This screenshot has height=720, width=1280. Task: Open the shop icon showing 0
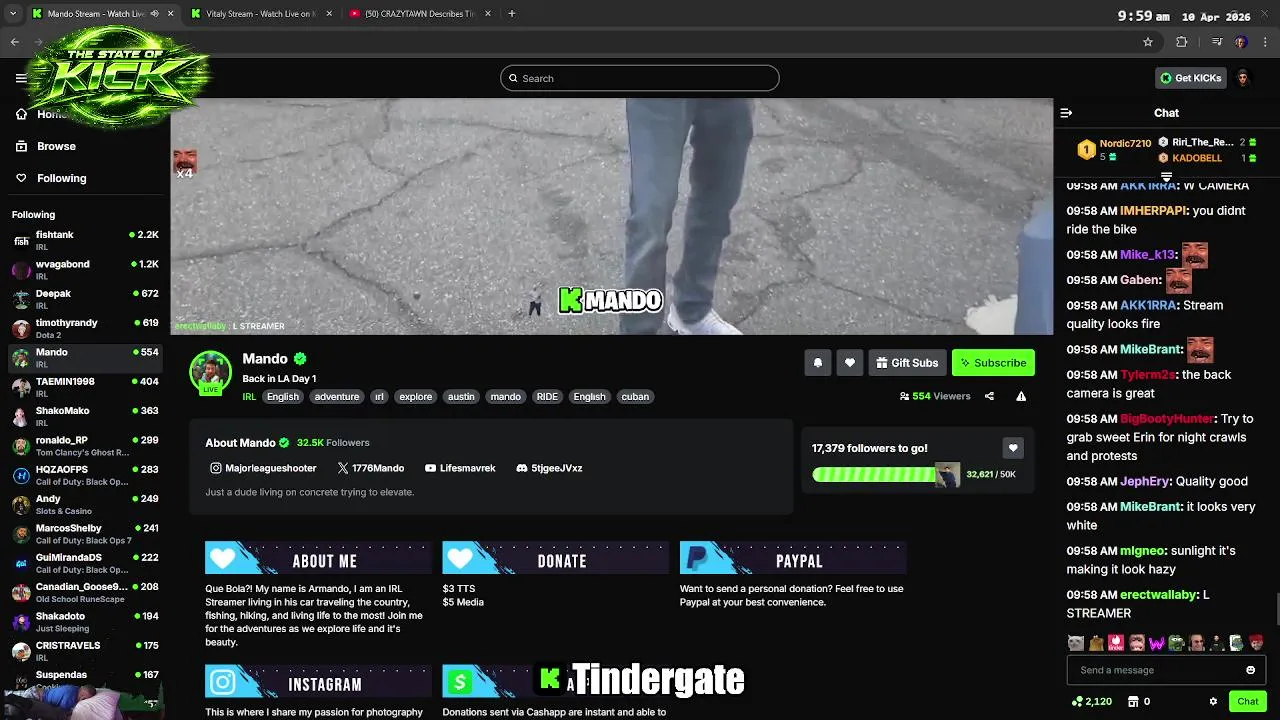click(1132, 701)
